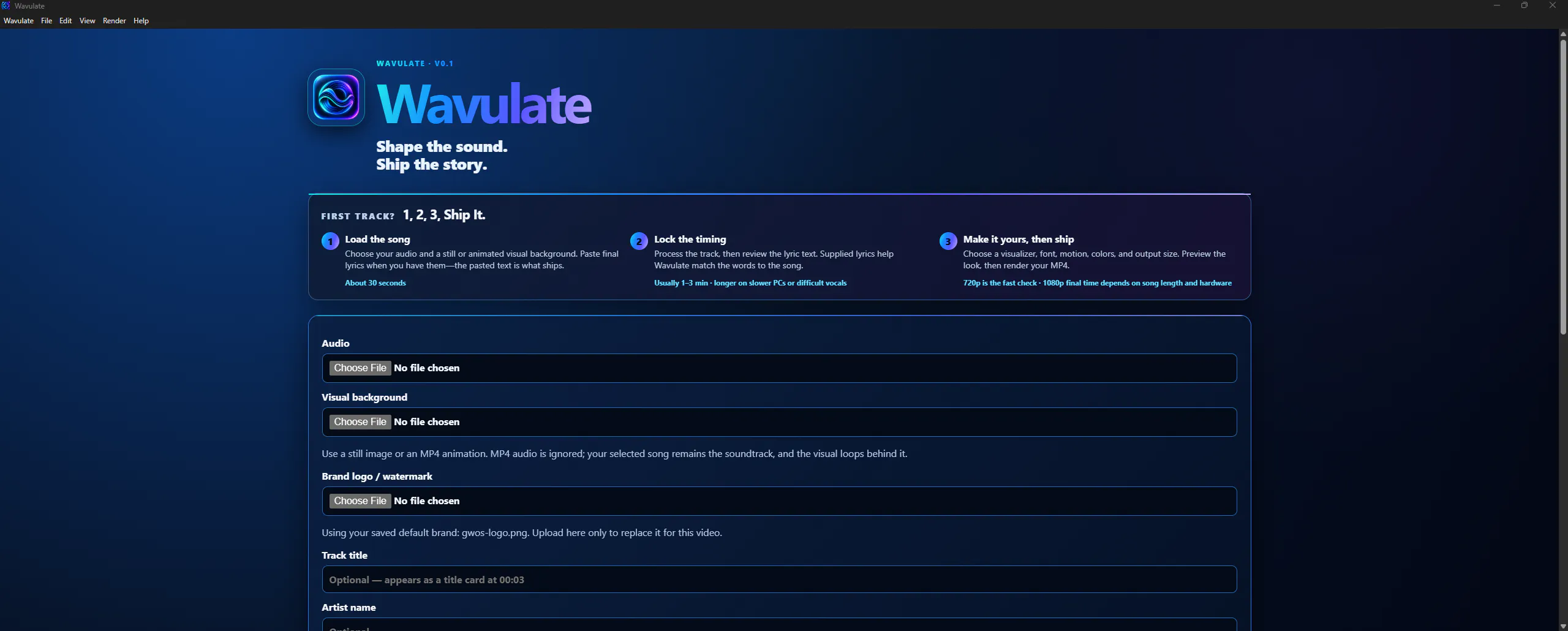
Task: Click the gwos-logo.png default brand note
Action: click(x=522, y=533)
